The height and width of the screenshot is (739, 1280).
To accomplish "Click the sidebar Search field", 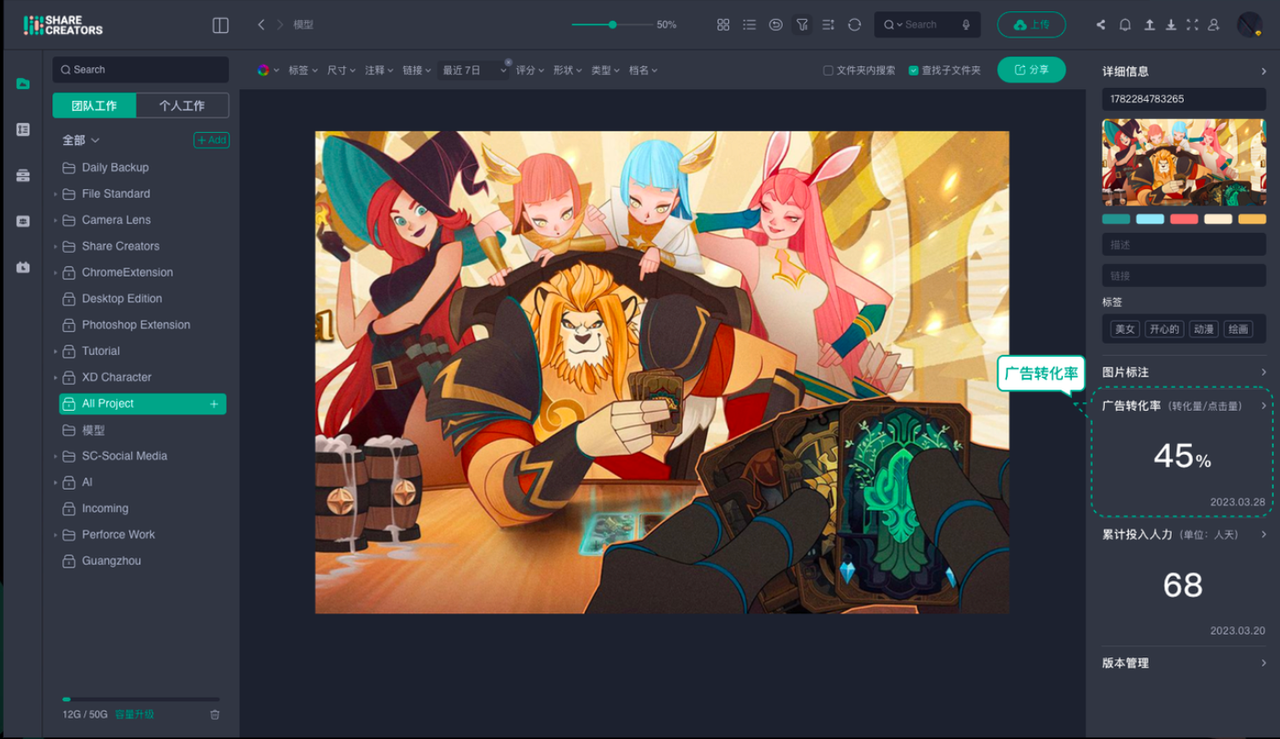I will (140, 70).
